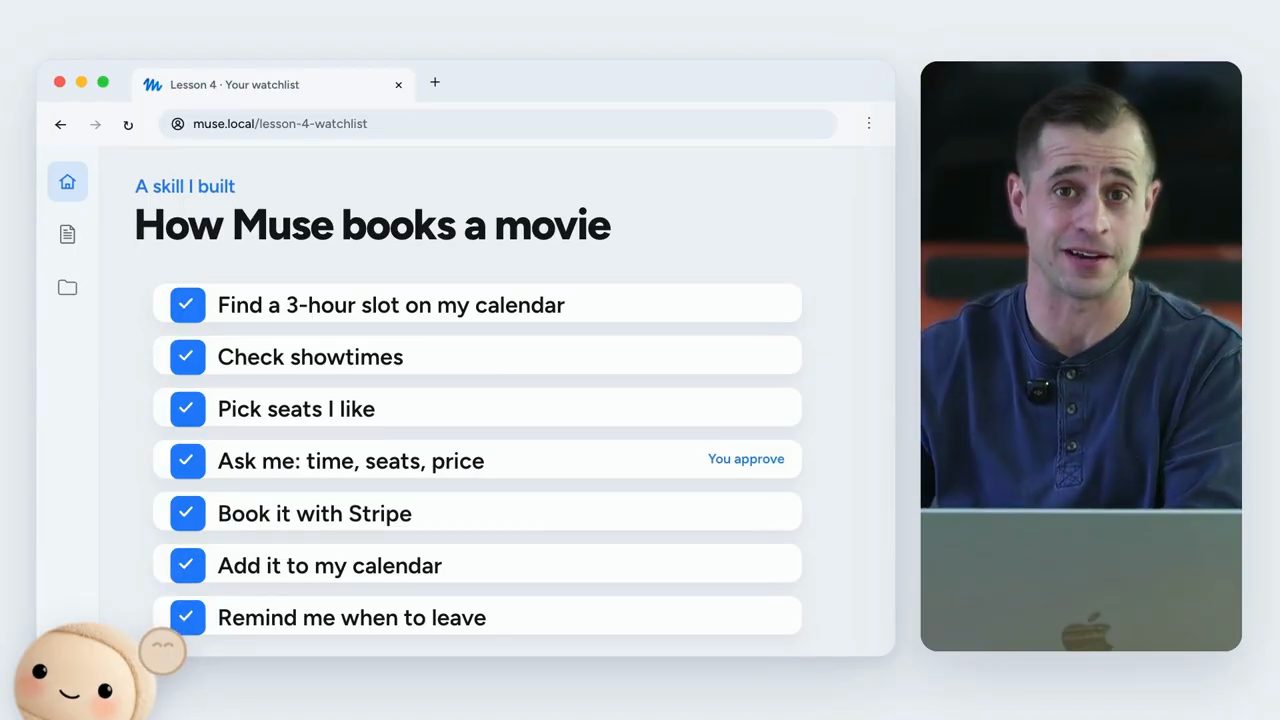Toggle 'Add it to my calendar' checkbox
The image size is (1280, 720).
tap(187, 565)
